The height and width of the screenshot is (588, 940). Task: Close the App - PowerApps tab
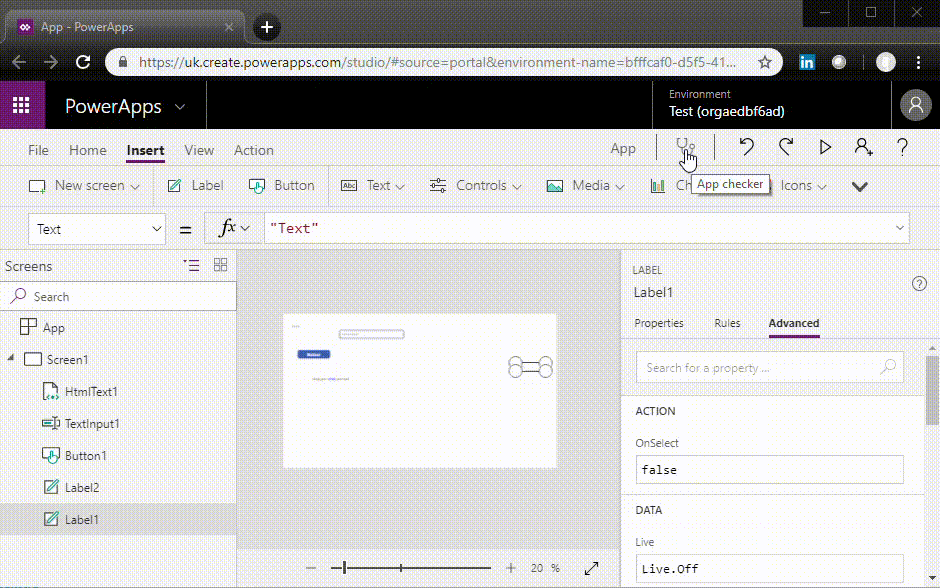tap(229, 27)
